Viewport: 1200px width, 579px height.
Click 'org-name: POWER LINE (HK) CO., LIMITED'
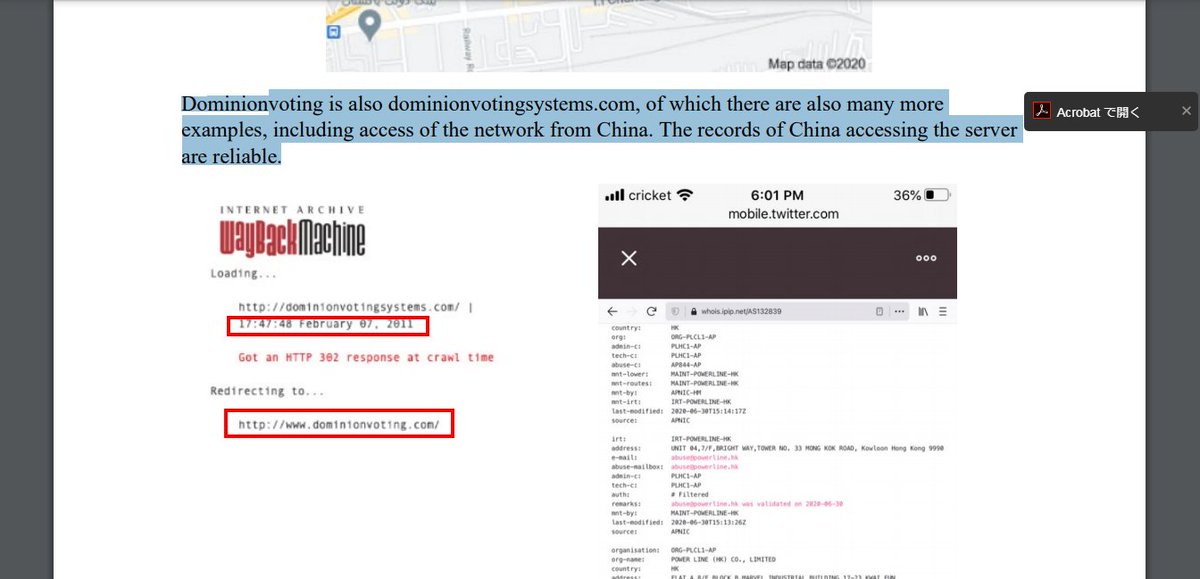click(x=692, y=559)
